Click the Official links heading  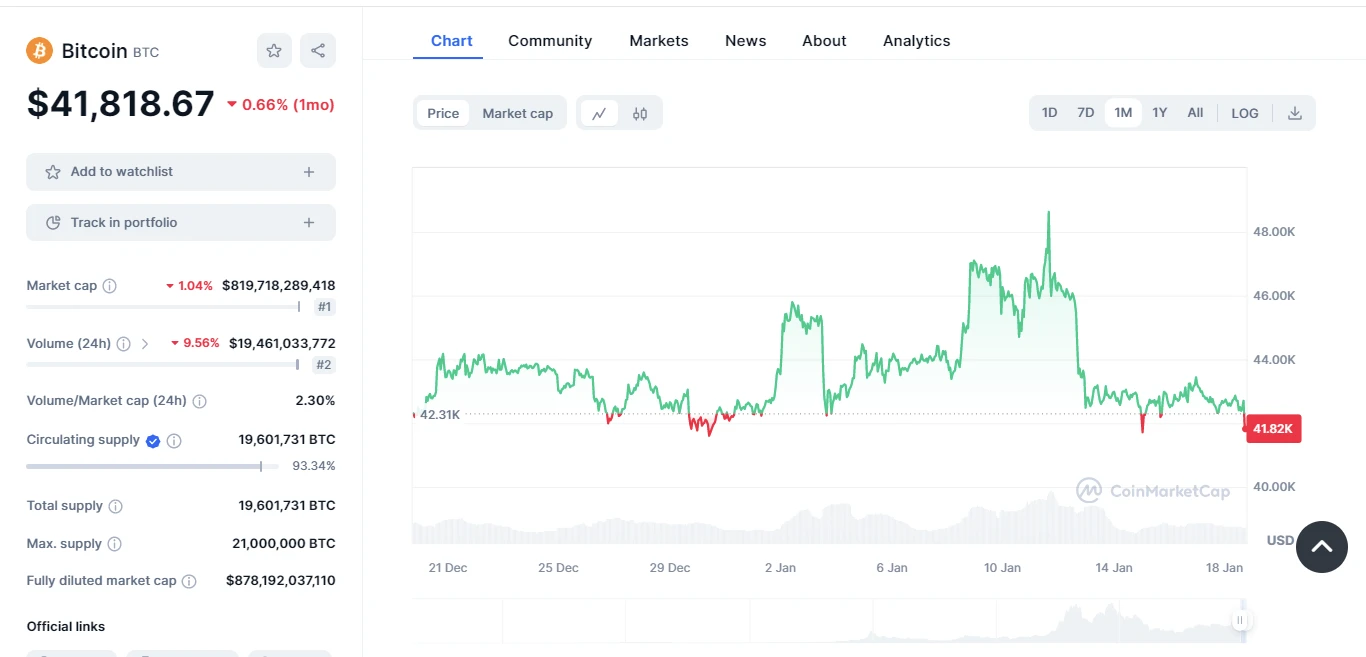click(x=66, y=627)
